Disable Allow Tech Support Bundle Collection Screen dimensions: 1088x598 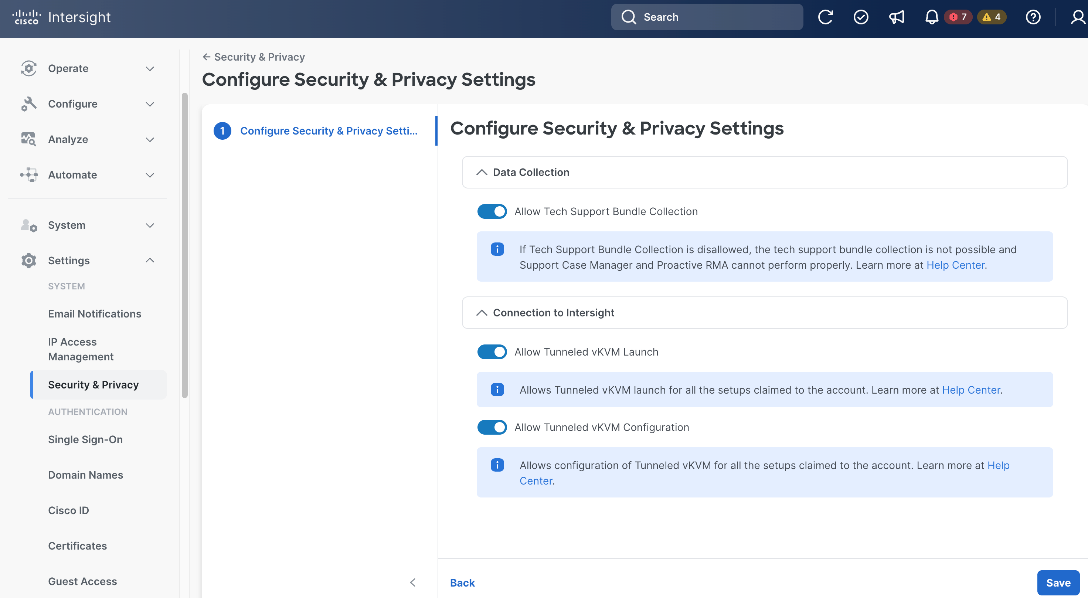click(492, 212)
